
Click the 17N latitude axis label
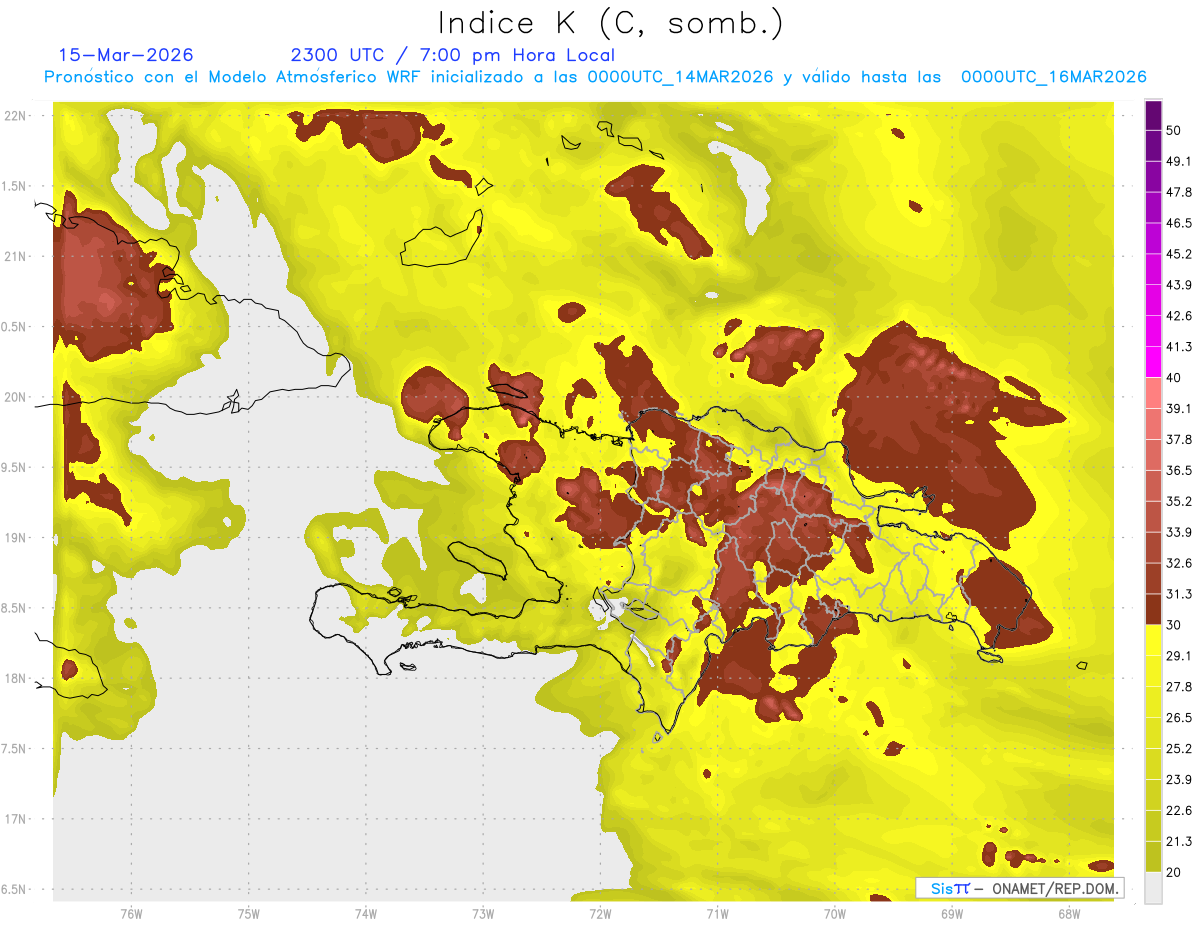[15, 819]
